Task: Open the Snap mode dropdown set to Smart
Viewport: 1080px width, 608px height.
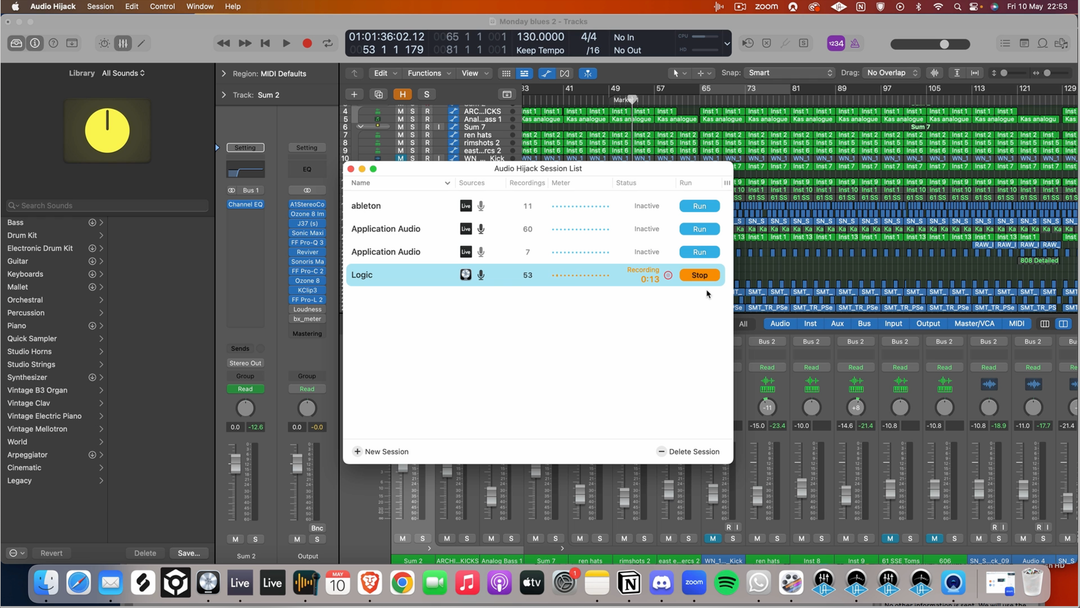Action: [x=790, y=73]
